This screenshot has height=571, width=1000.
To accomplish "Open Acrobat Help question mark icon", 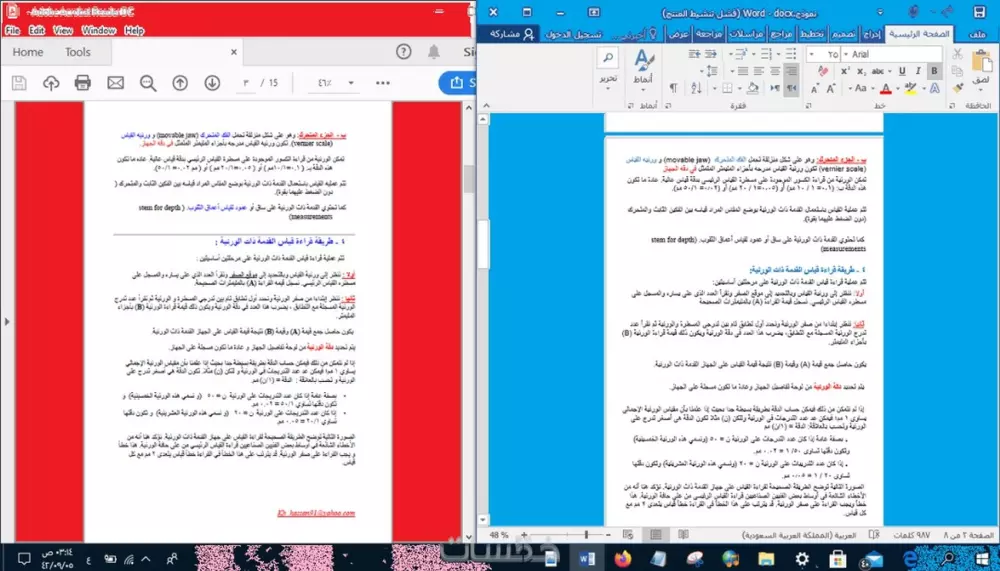I will 404,52.
